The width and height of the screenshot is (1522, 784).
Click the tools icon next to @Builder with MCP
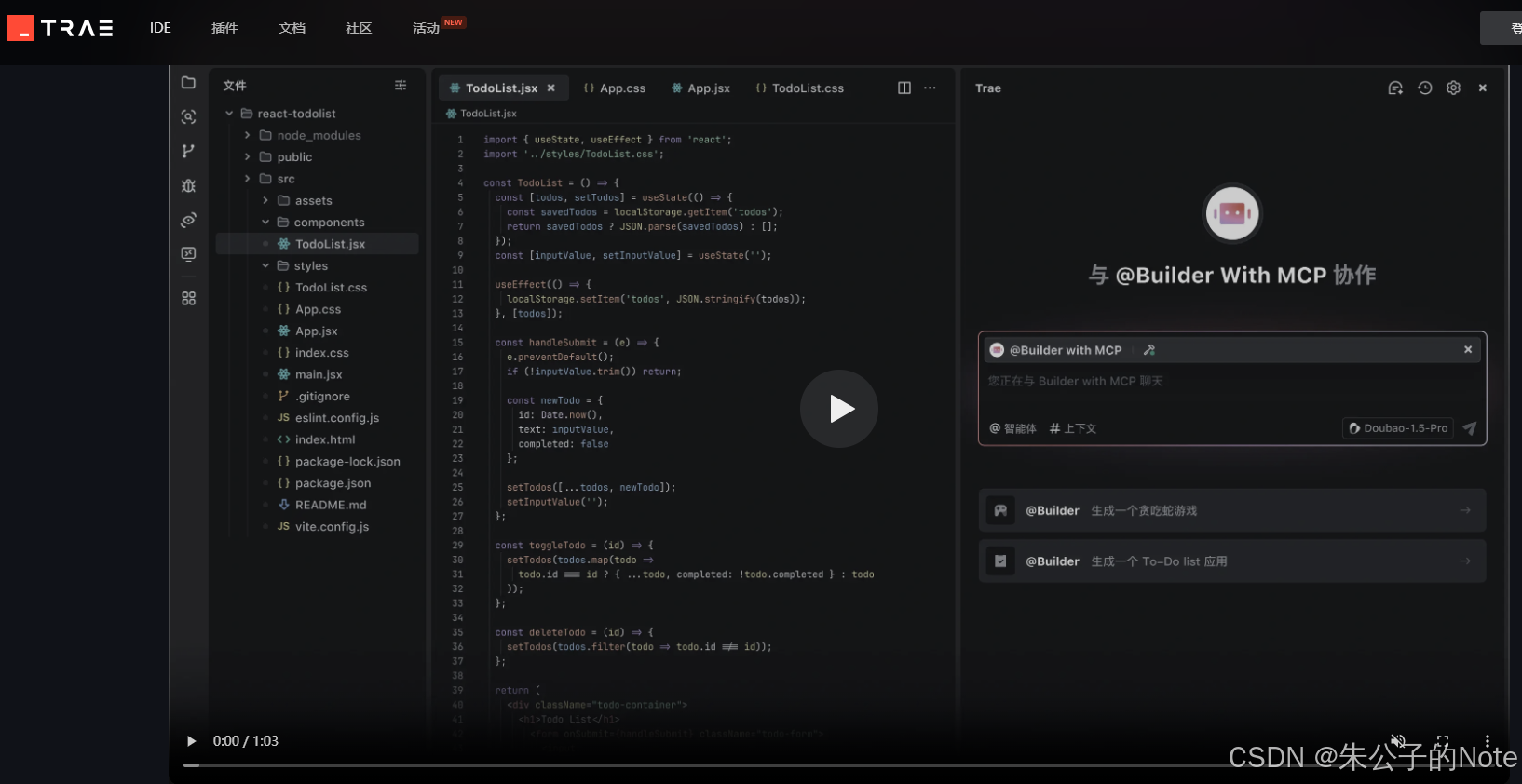(x=1149, y=350)
